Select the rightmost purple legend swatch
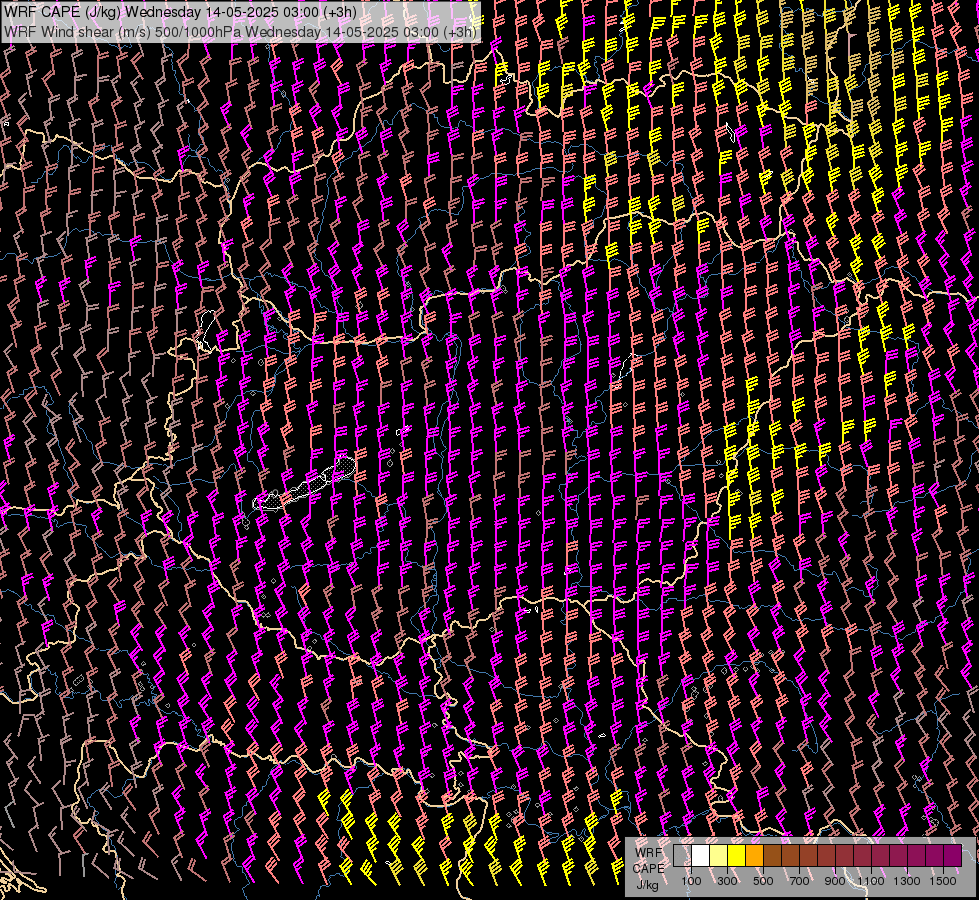The width and height of the screenshot is (979, 900). tap(953, 855)
